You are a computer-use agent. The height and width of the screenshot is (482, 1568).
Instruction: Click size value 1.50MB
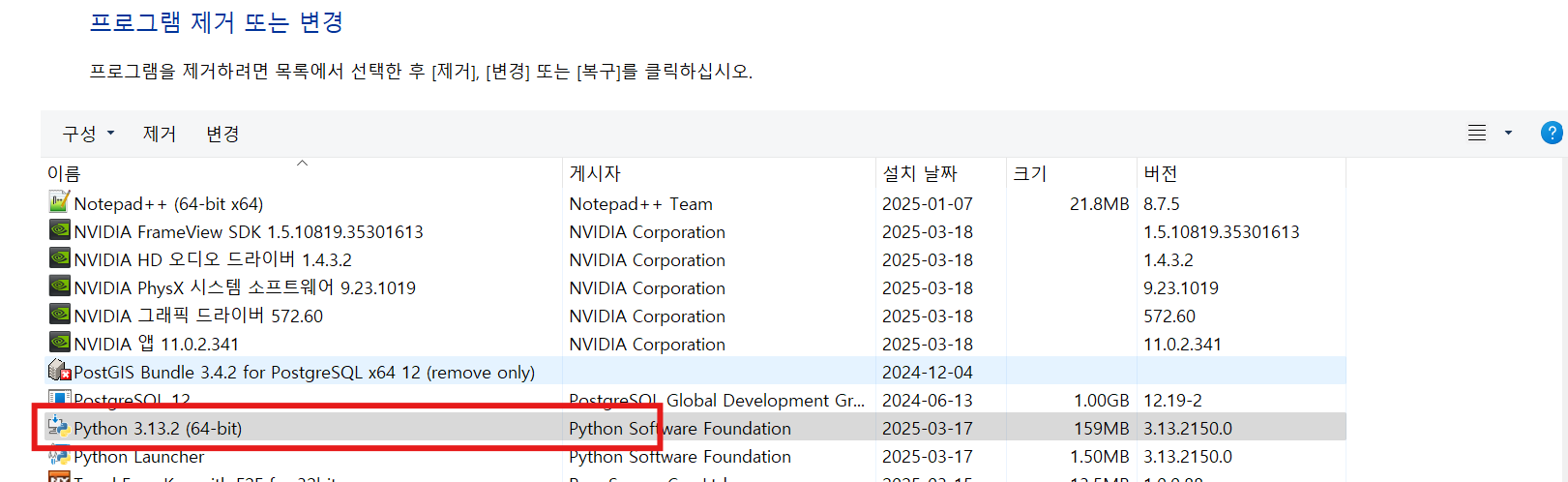pyautogui.click(x=1100, y=457)
